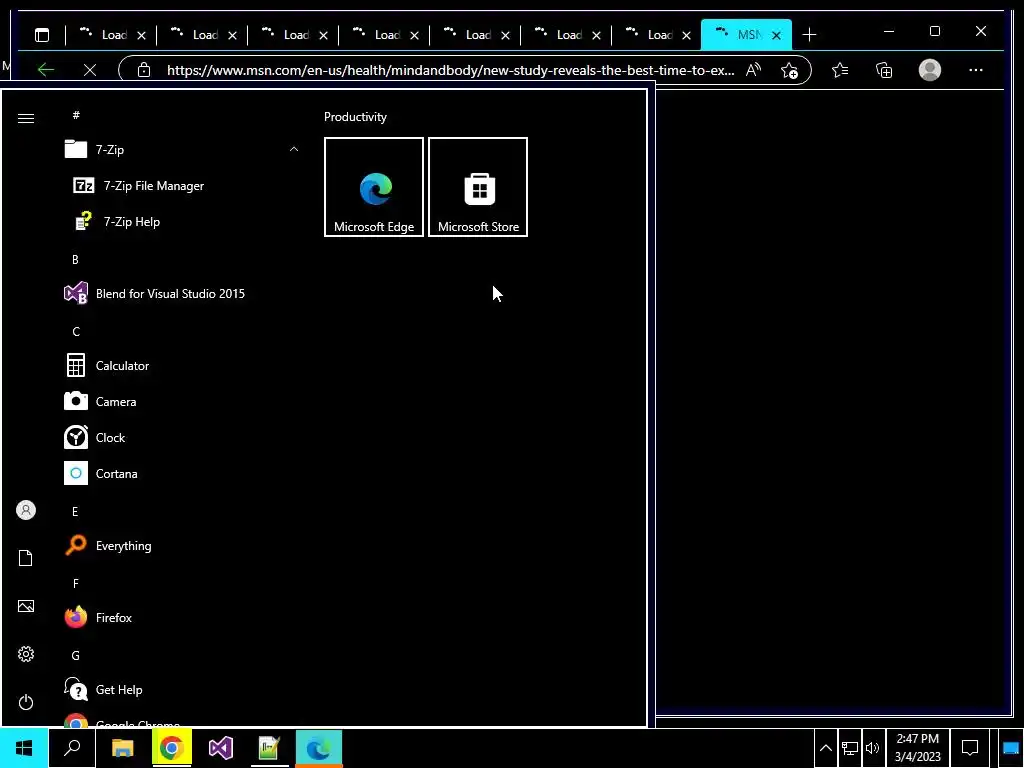Open Edge Settings and more menu
Viewport: 1024px width, 768px height.
pyautogui.click(x=976, y=70)
